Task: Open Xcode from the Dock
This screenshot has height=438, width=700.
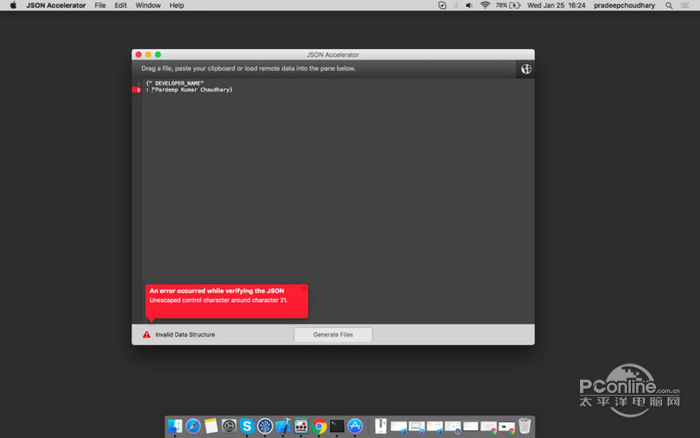Action: point(283,426)
